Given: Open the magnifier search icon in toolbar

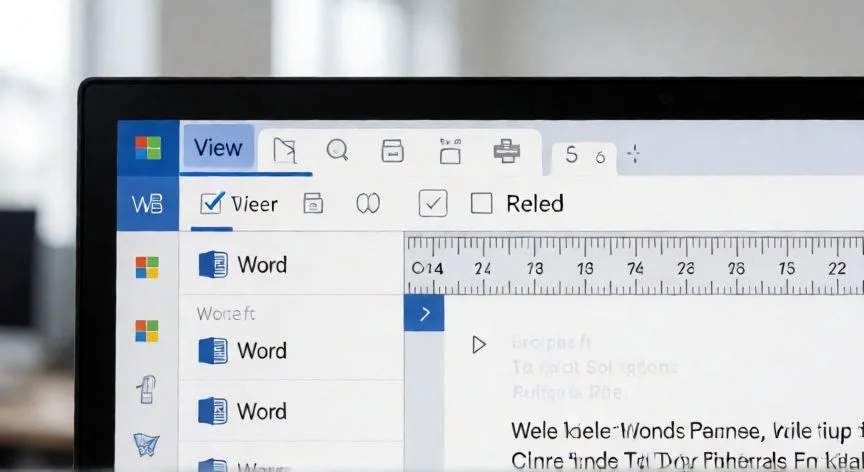Looking at the screenshot, I should click(x=337, y=150).
